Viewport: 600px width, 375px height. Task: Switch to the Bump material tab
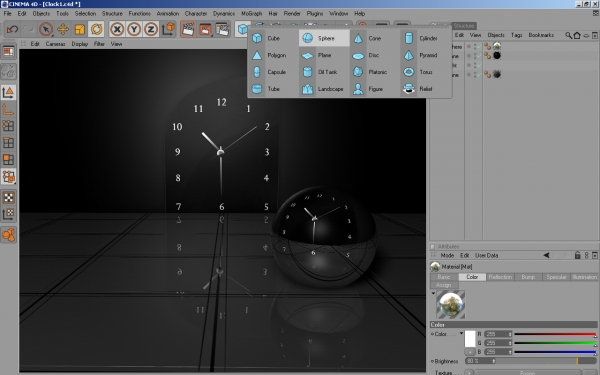(x=528, y=277)
